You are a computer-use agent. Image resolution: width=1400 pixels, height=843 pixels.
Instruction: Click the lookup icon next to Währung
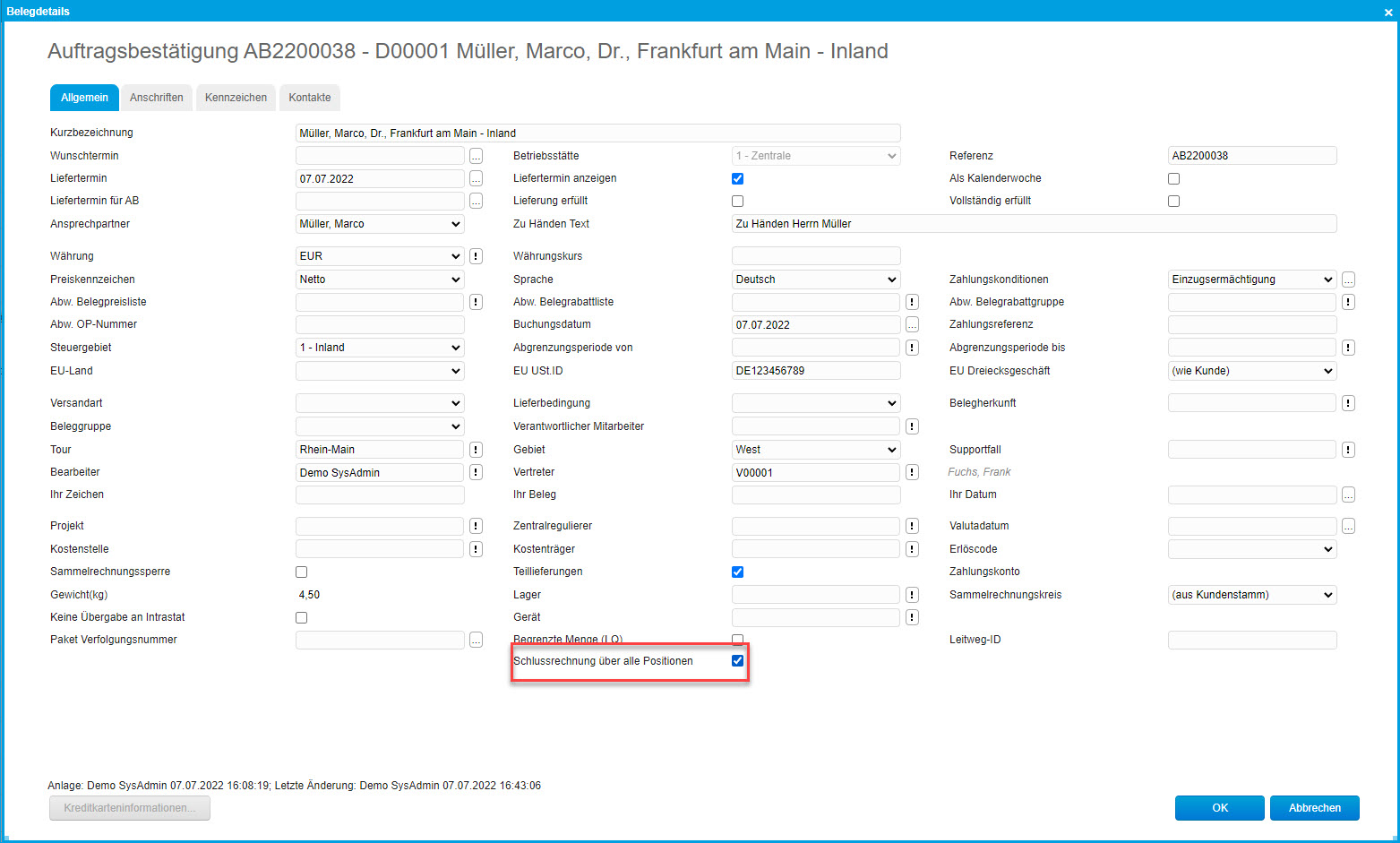click(x=476, y=256)
